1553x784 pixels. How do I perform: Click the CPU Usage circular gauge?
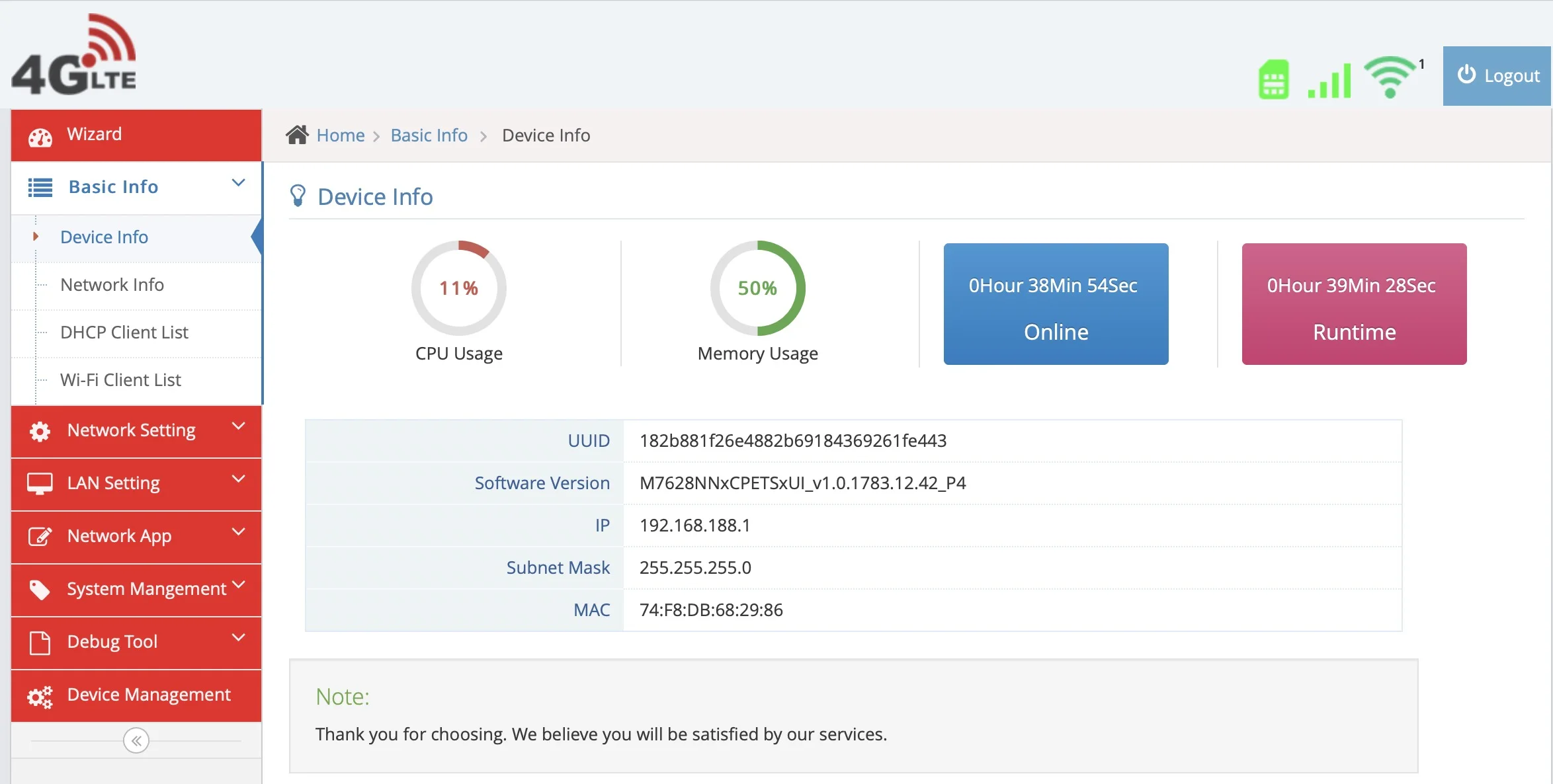pos(458,288)
